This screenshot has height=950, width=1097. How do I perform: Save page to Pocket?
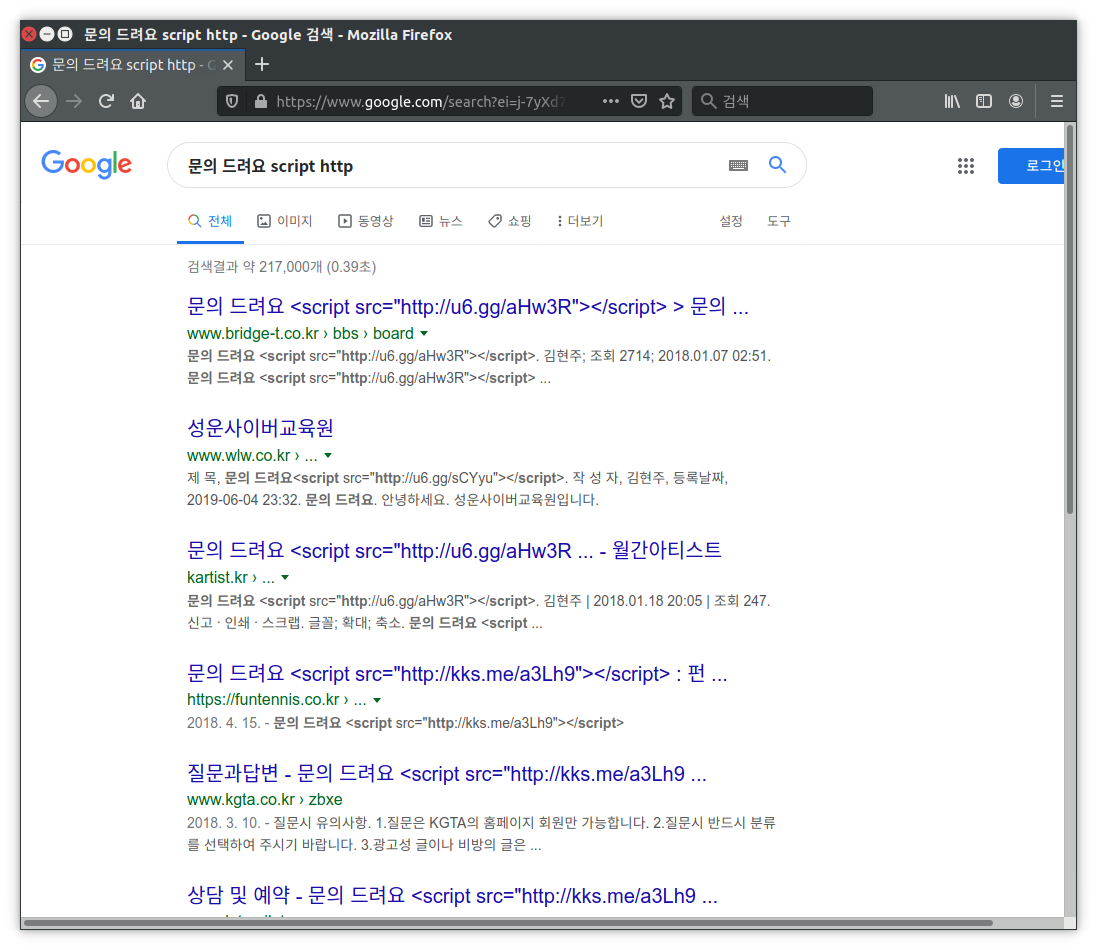pyautogui.click(x=639, y=101)
